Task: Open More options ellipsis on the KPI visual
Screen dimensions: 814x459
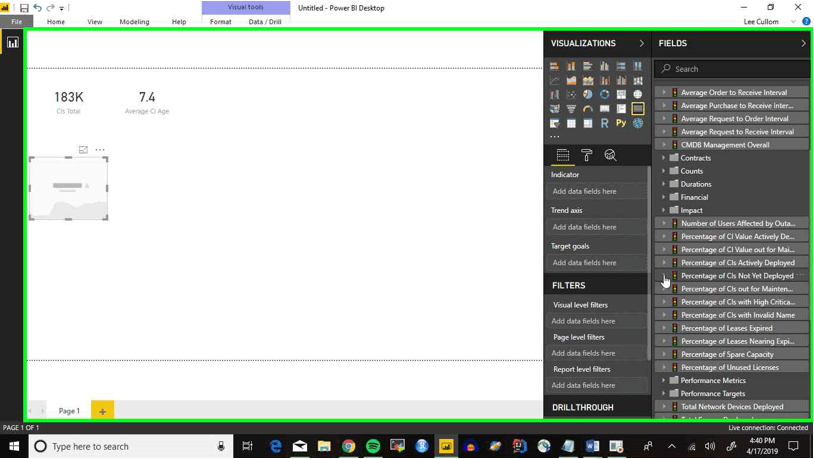Action: 100,150
